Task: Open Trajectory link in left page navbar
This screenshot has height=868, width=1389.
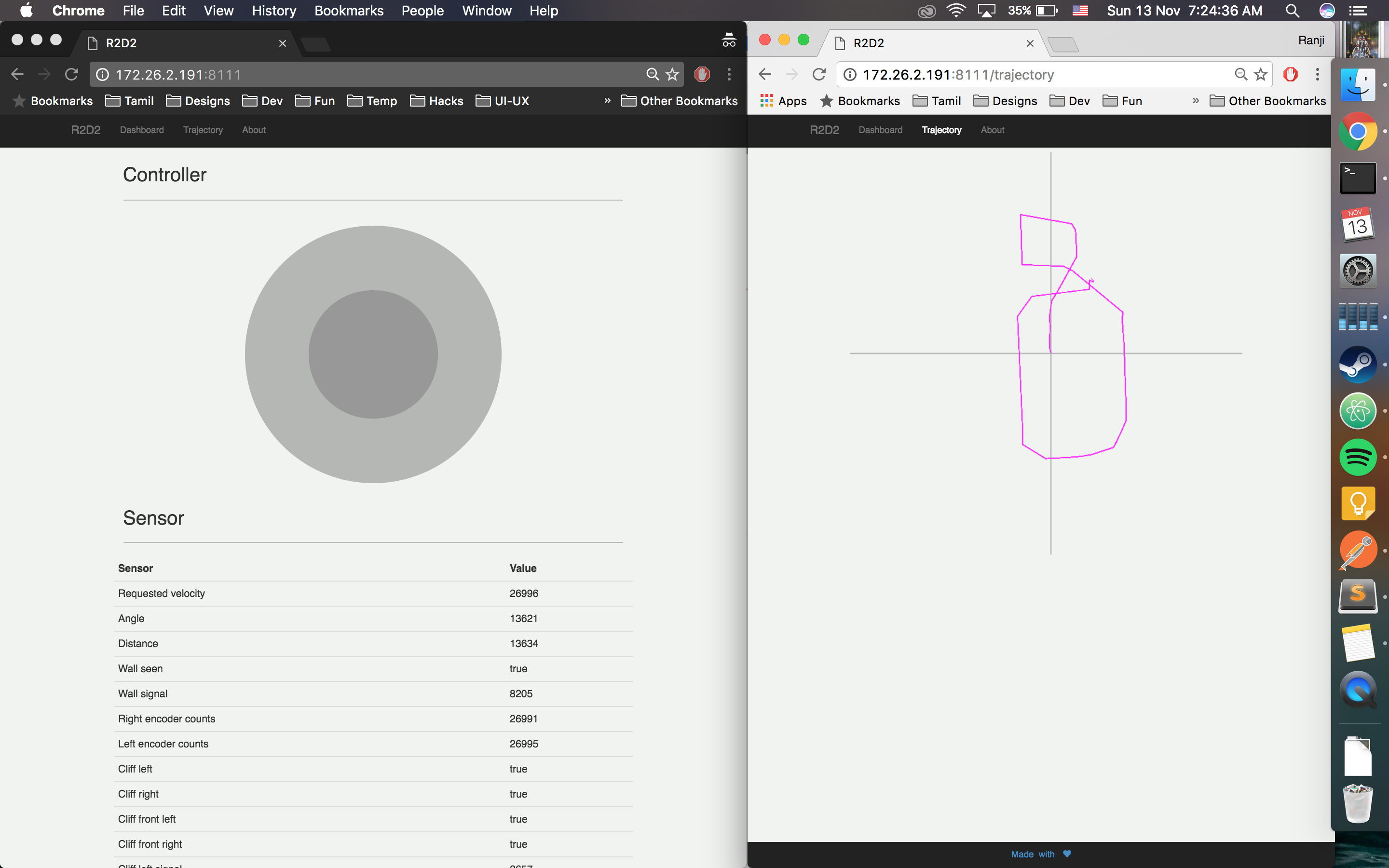Action: 203,130
